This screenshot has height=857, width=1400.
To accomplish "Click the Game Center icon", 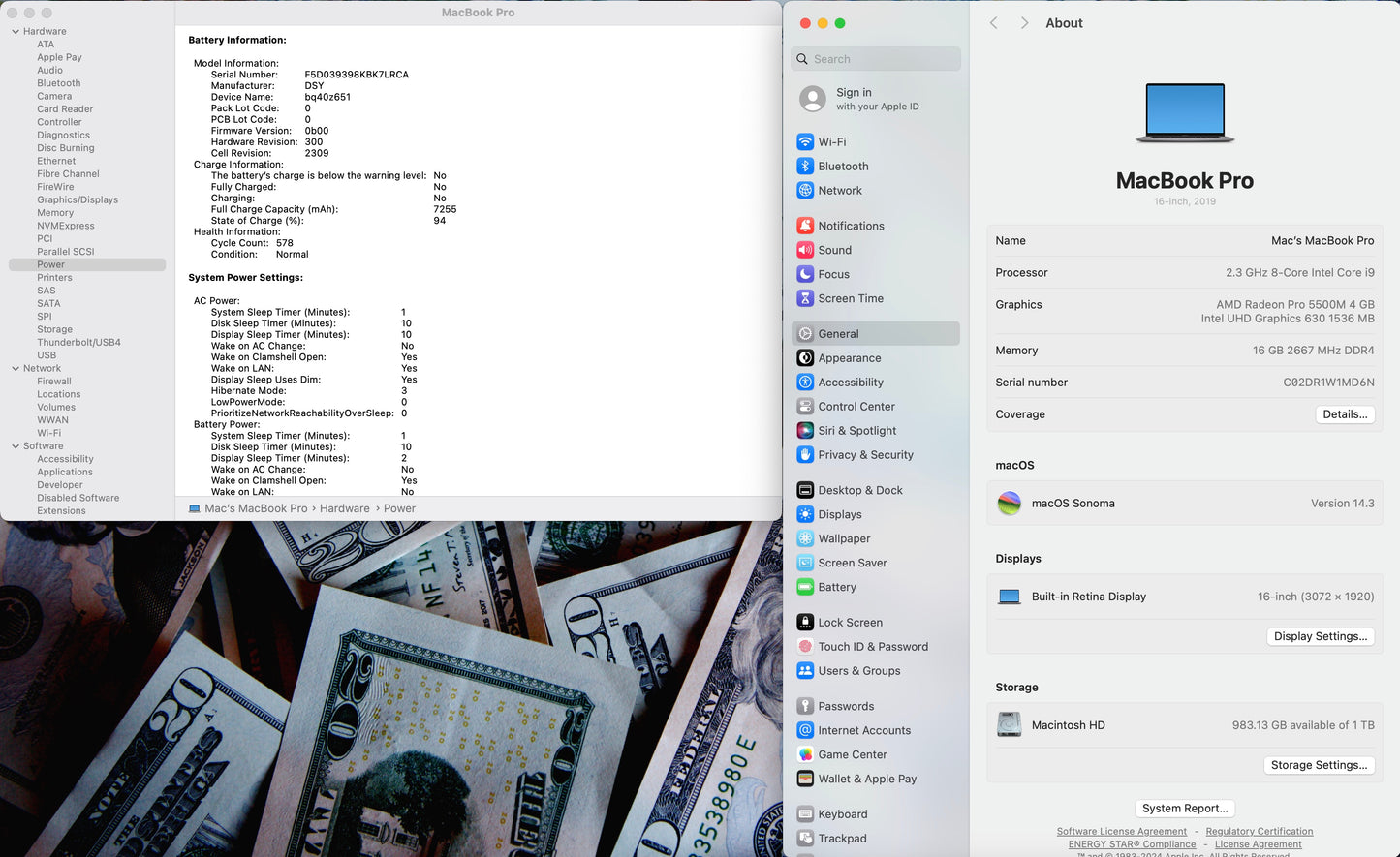I will 805,754.
